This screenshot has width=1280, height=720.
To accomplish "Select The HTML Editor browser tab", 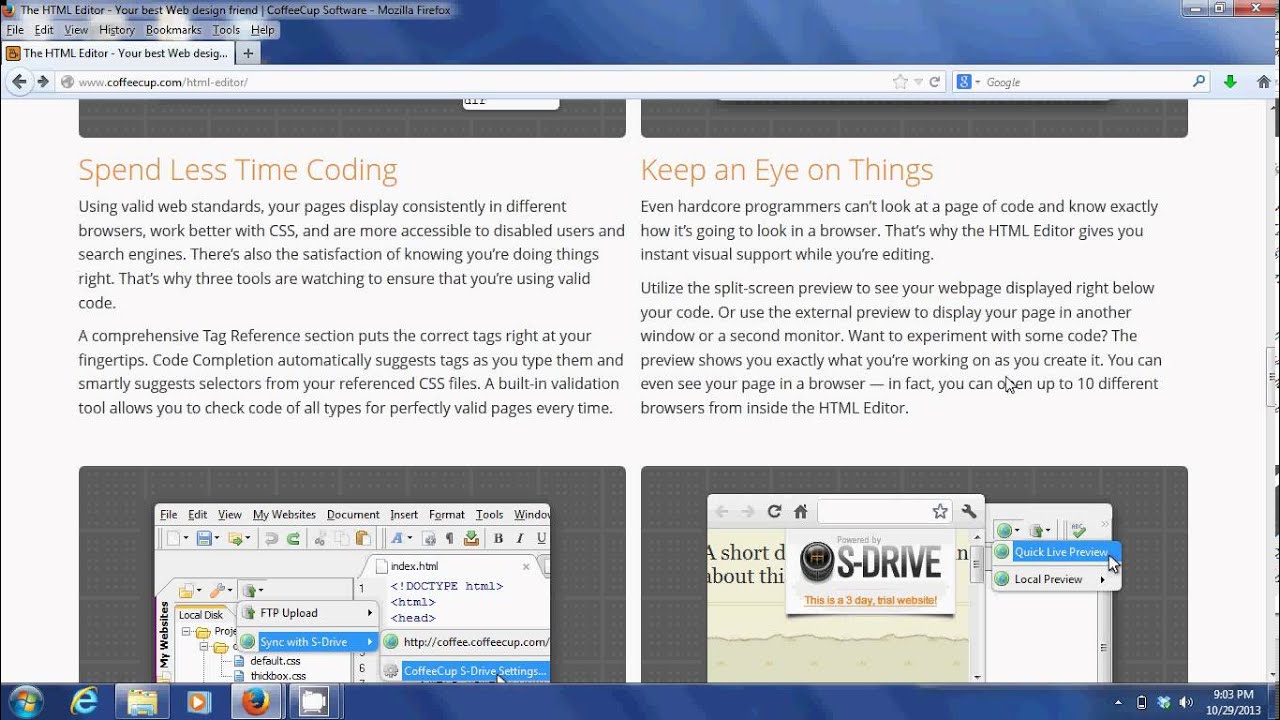I will tap(118, 53).
